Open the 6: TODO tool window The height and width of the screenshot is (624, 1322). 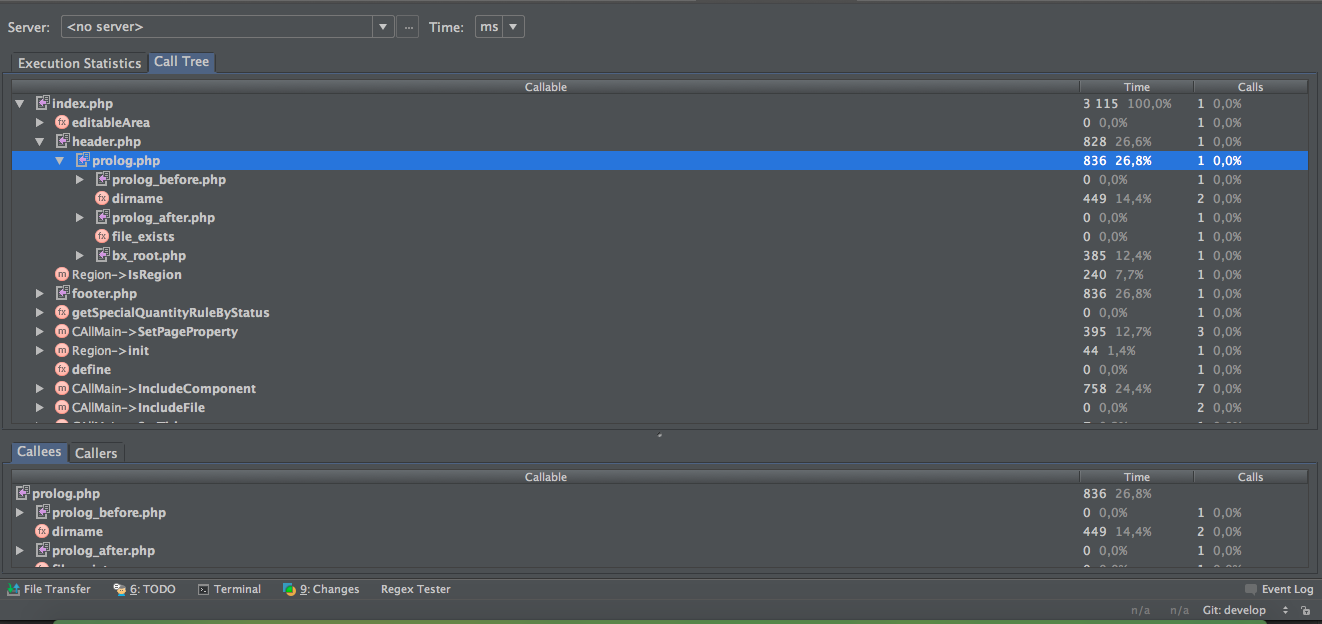click(144, 589)
